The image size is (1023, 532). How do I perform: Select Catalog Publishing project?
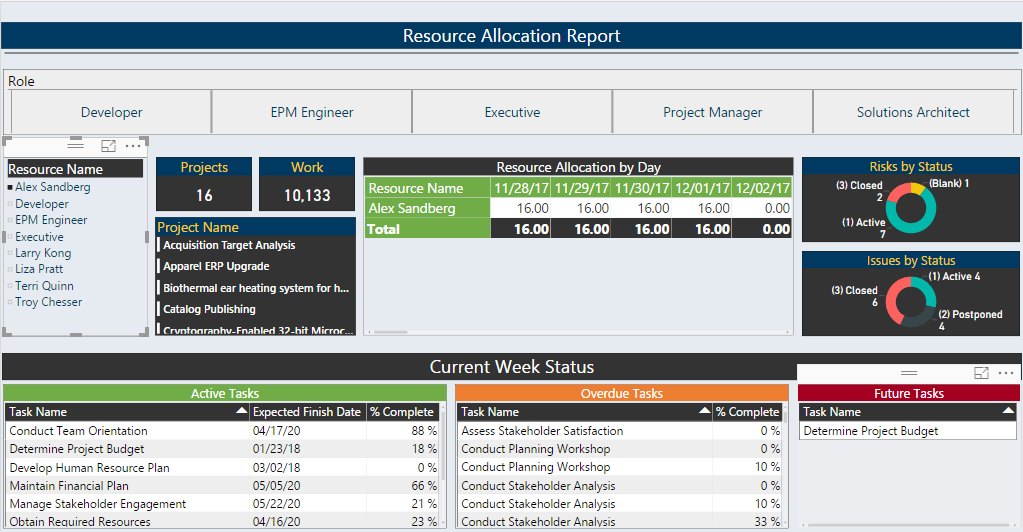(x=209, y=309)
